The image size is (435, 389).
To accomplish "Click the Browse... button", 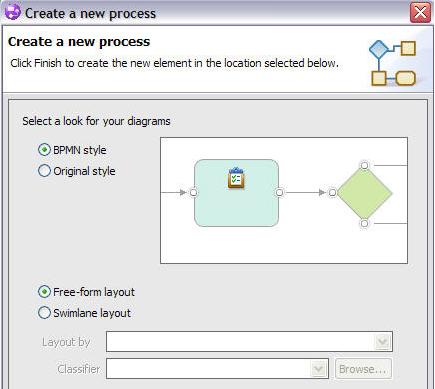I will (363, 369).
